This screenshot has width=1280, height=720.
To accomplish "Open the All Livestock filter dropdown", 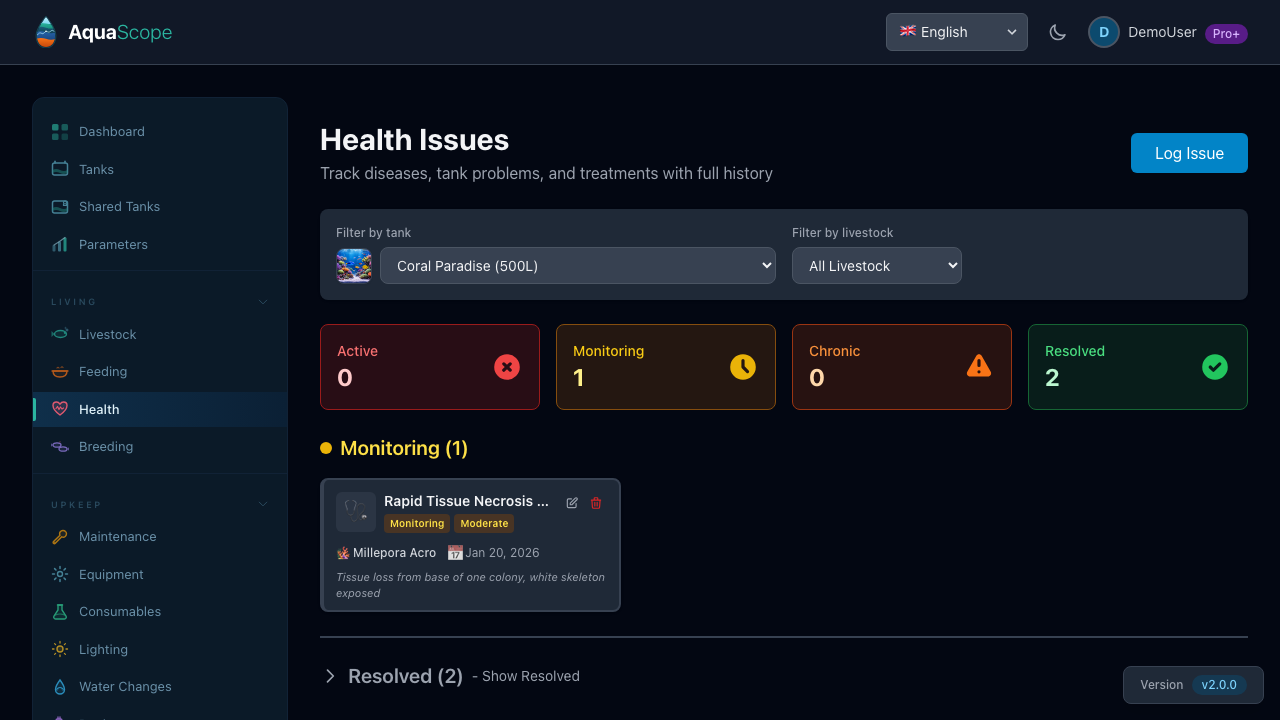I will click(x=876, y=266).
